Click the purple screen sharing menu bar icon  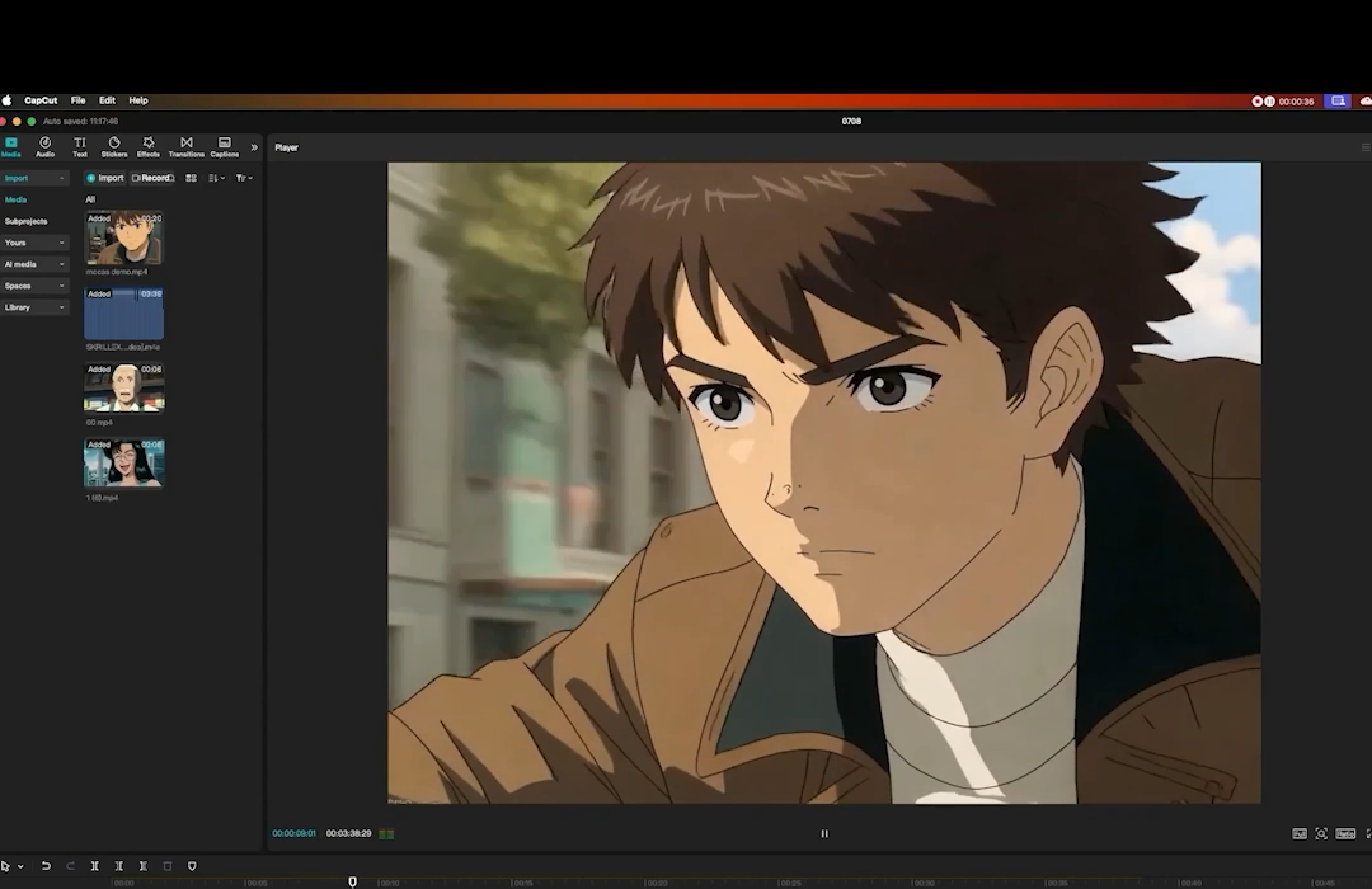(x=1338, y=101)
